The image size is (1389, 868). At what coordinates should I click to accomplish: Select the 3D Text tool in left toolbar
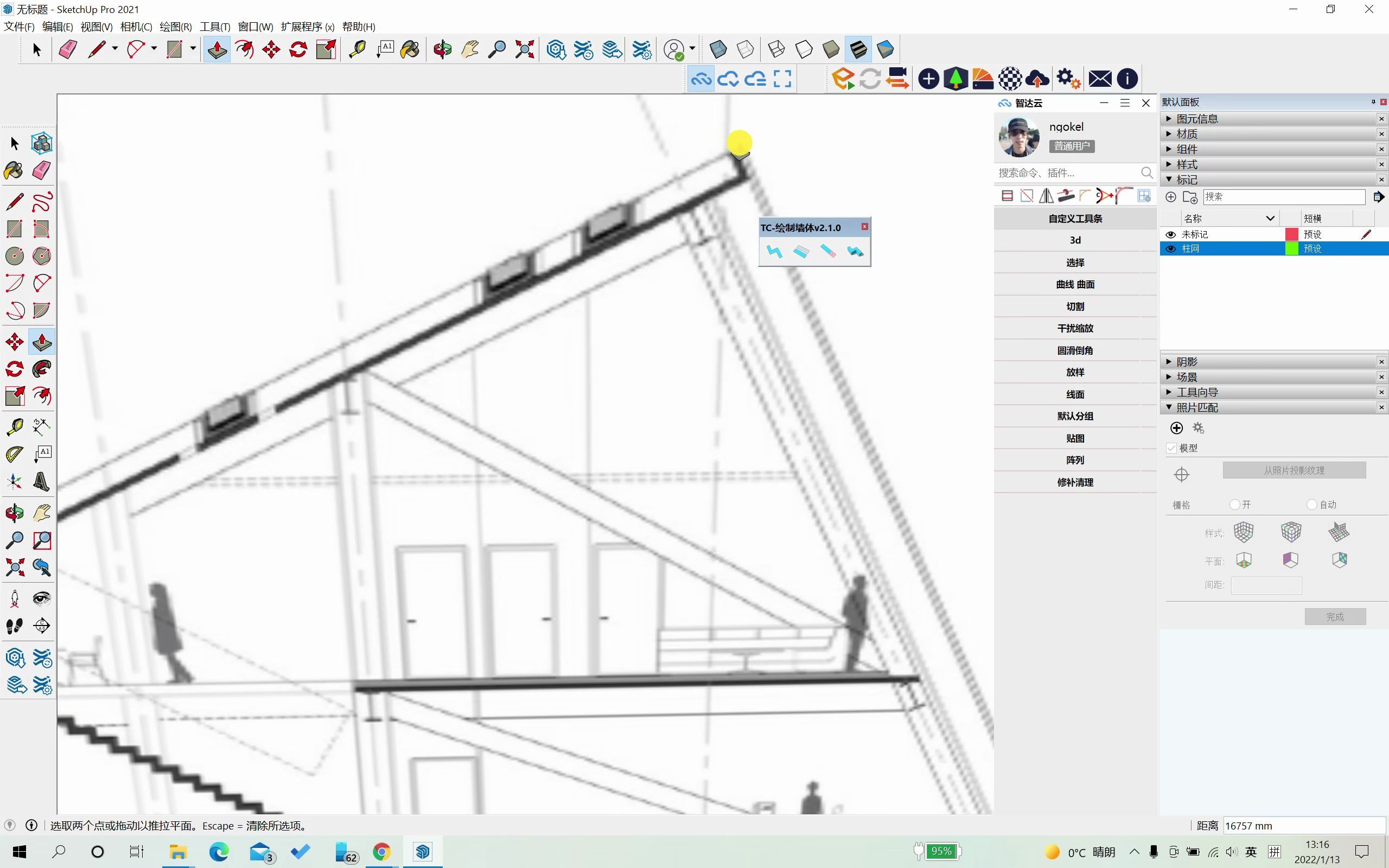point(42,482)
